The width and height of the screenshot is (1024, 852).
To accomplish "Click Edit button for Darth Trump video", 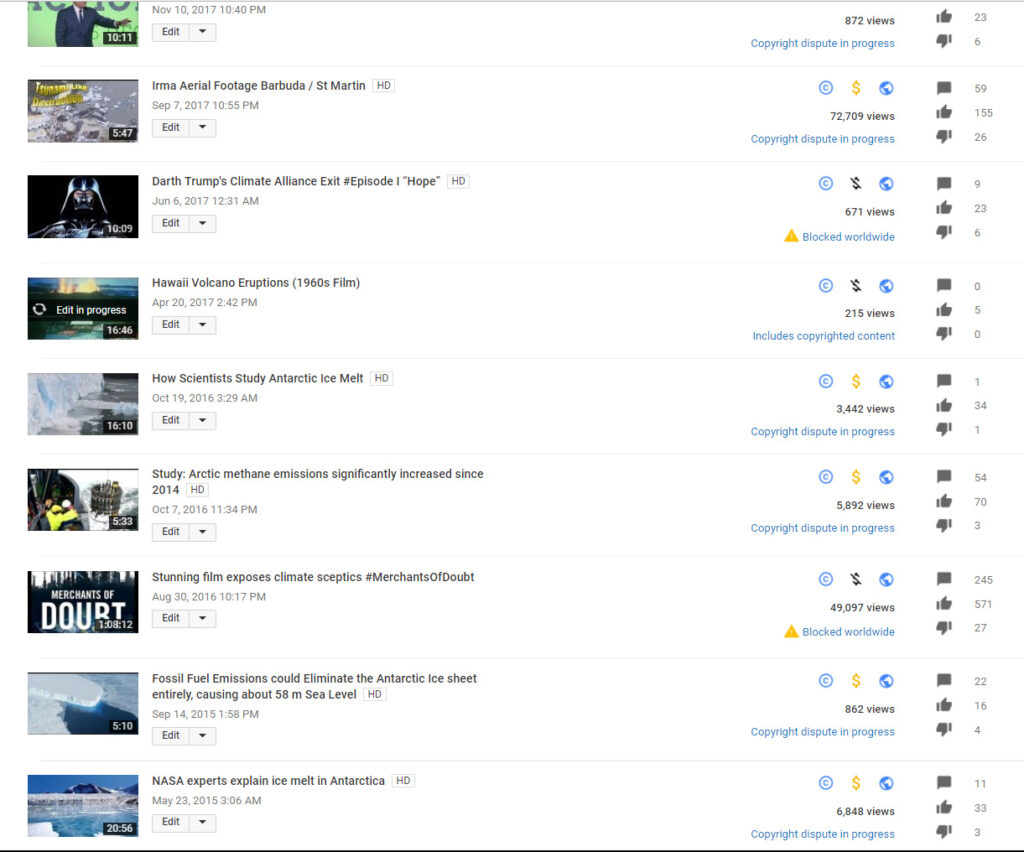I will 171,223.
